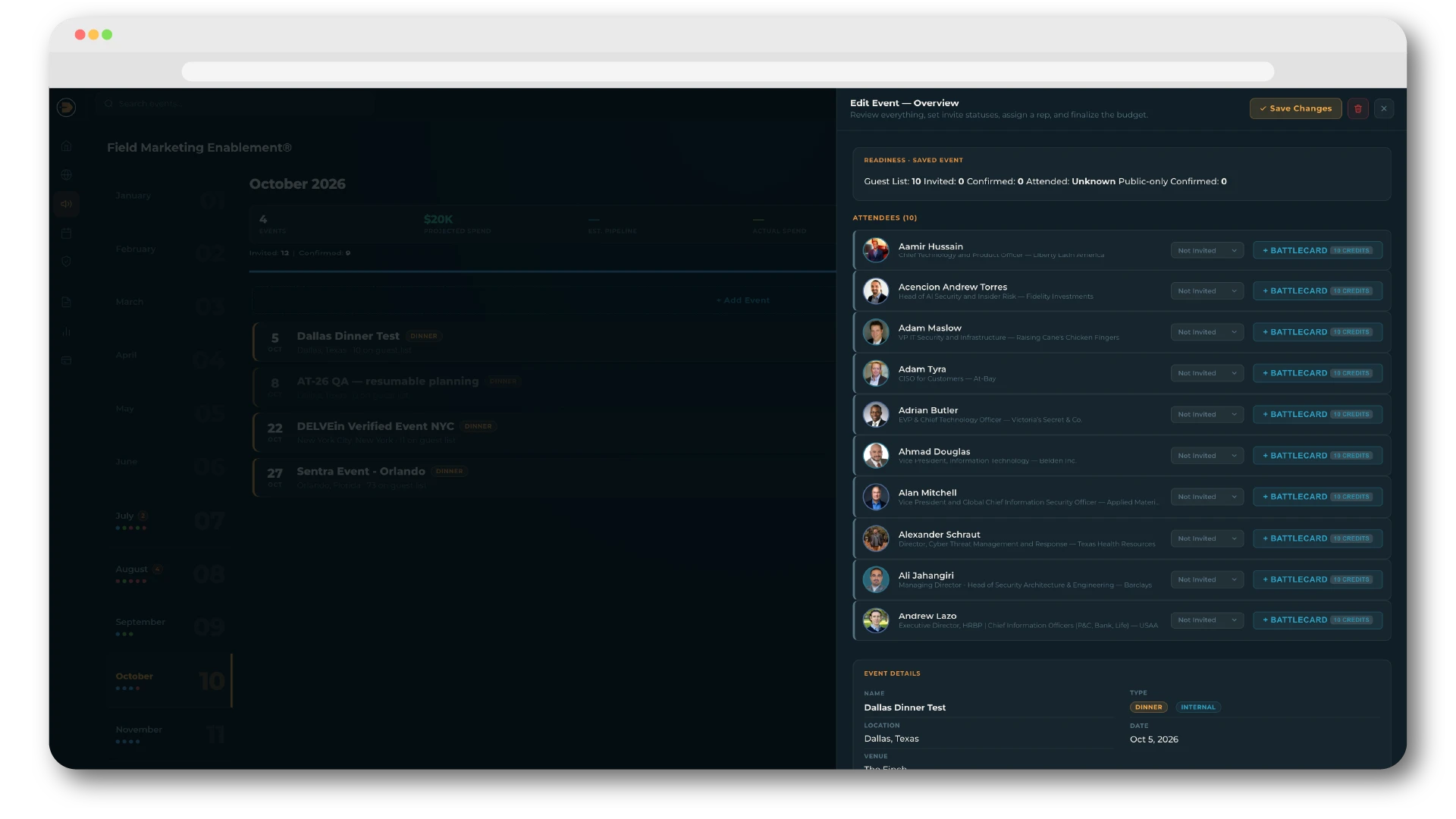Click the Search events input field
Viewport: 1456px width, 819px height.
(235, 103)
